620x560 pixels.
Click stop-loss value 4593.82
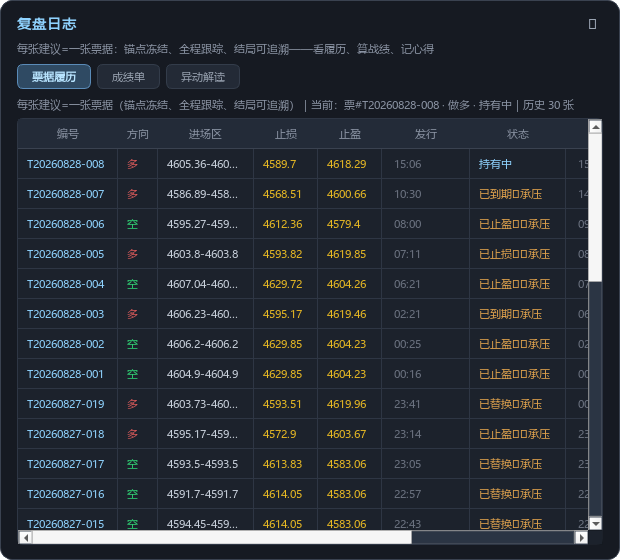282,254
